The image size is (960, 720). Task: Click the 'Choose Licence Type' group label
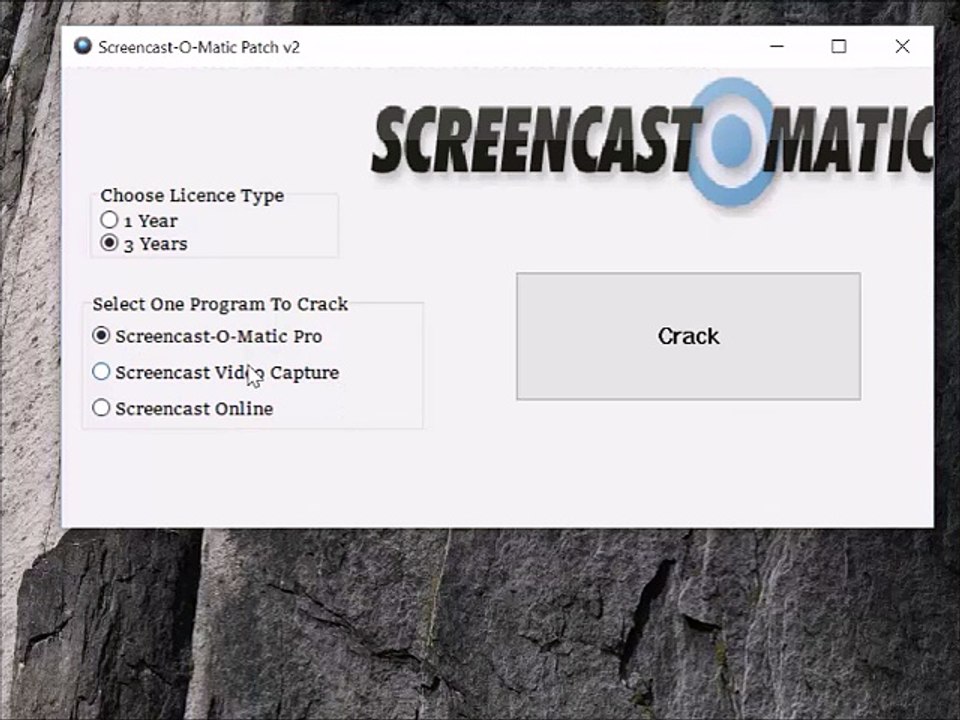(x=192, y=195)
